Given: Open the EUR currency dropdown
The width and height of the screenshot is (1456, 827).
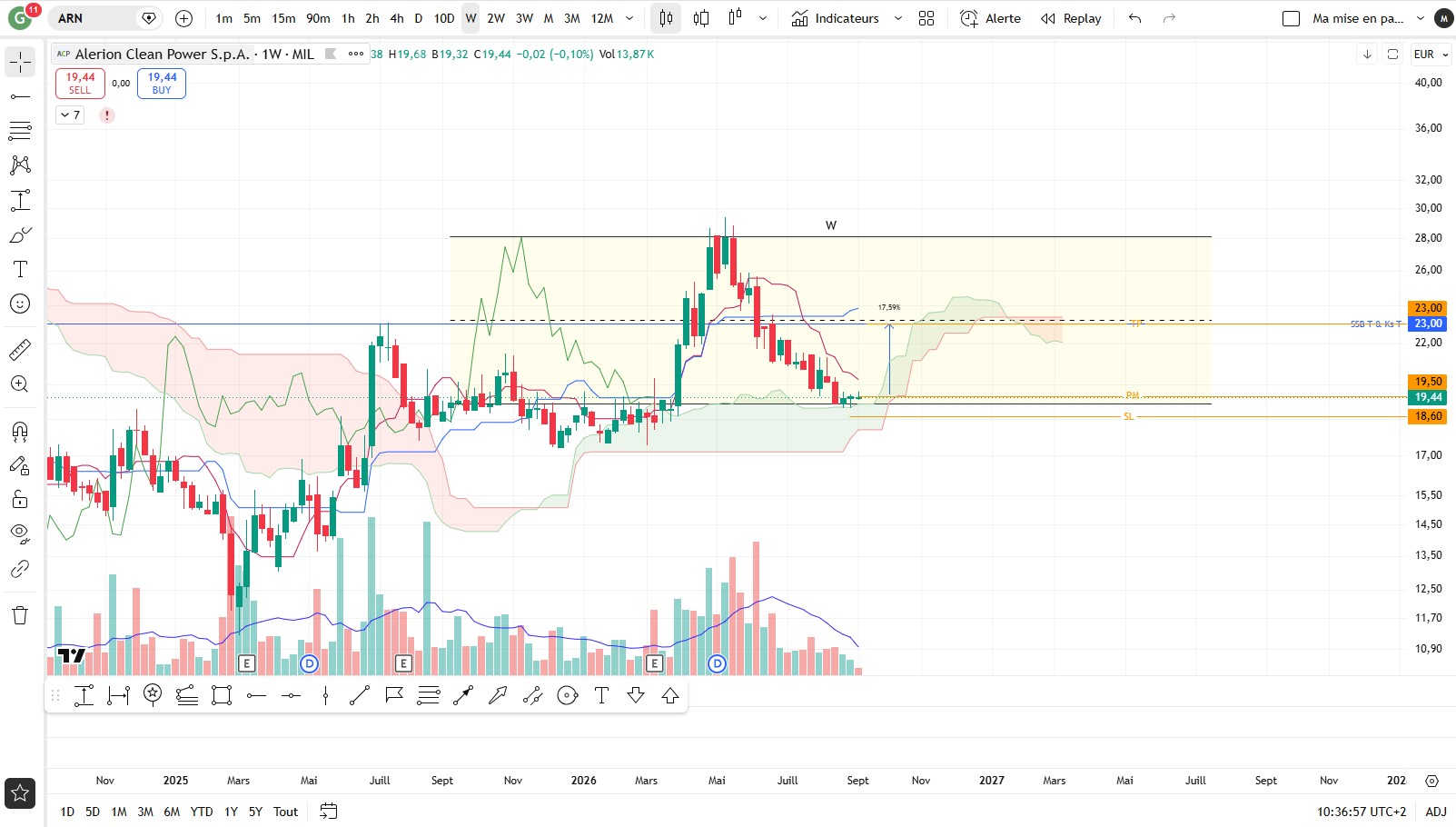Looking at the screenshot, I should click(1431, 55).
